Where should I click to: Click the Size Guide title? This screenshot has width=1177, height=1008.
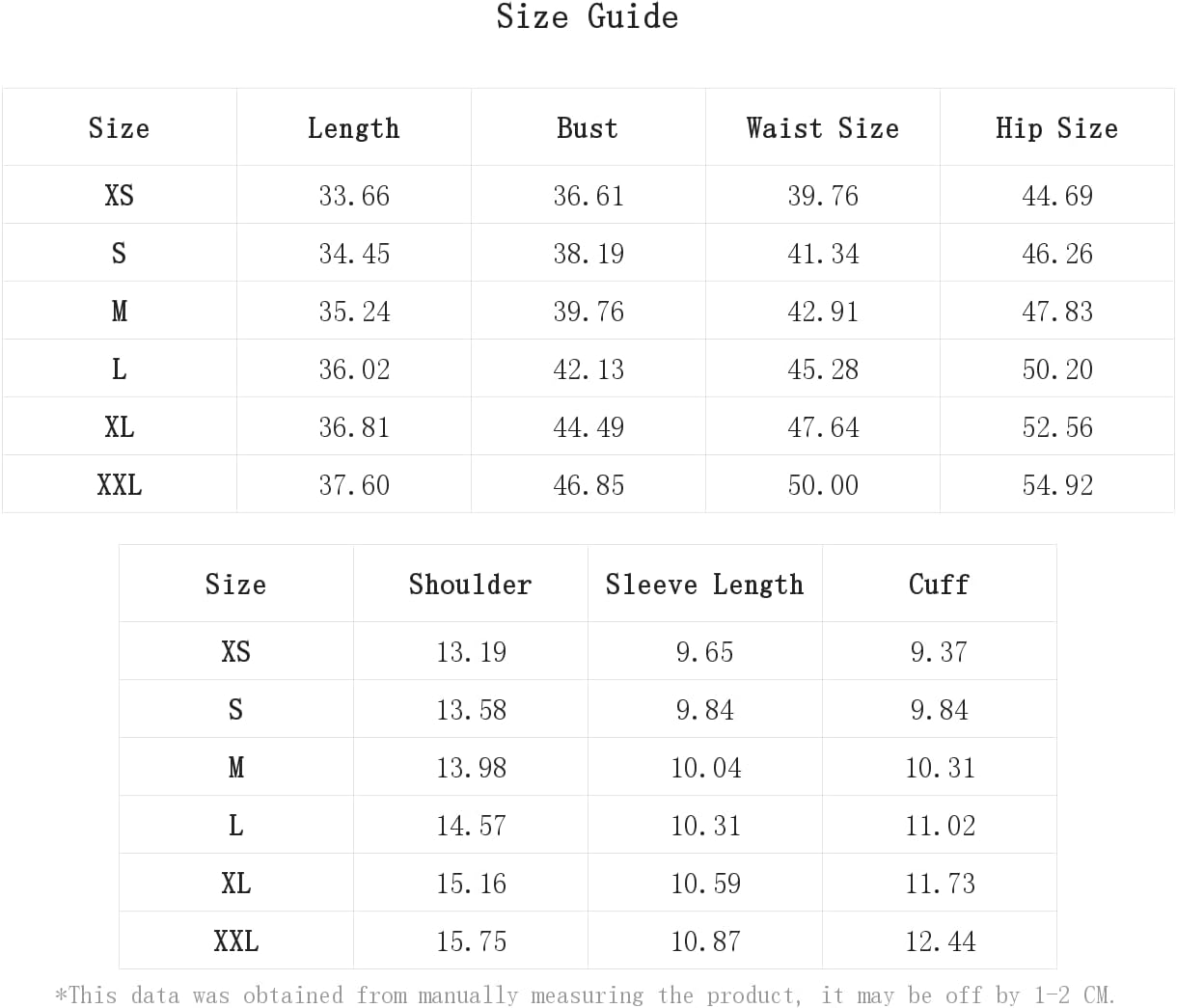click(587, 16)
